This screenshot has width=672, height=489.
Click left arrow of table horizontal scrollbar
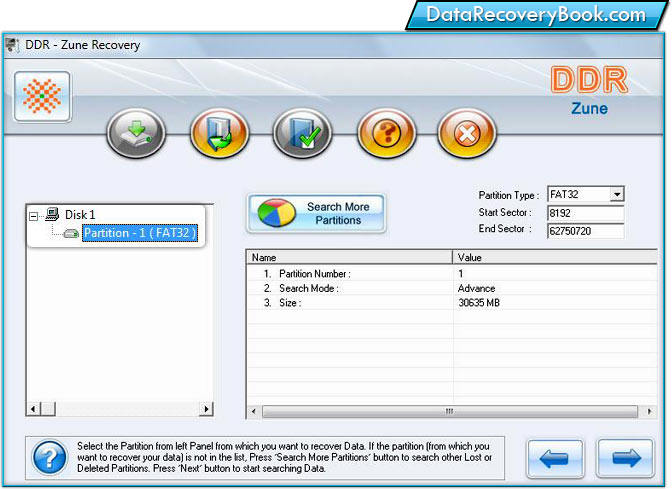point(254,412)
